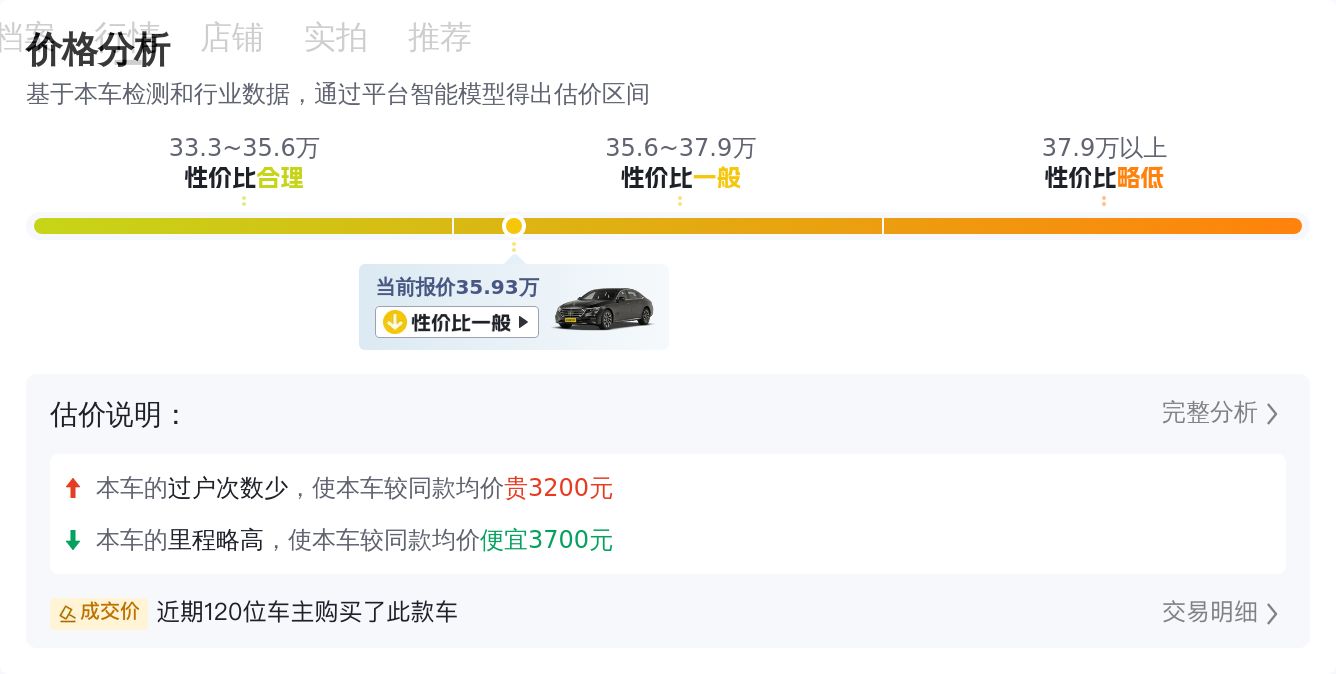Click the chevron arrow next to 交易明细
Image resolution: width=1336 pixels, height=674 pixels.
click(x=1272, y=612)
